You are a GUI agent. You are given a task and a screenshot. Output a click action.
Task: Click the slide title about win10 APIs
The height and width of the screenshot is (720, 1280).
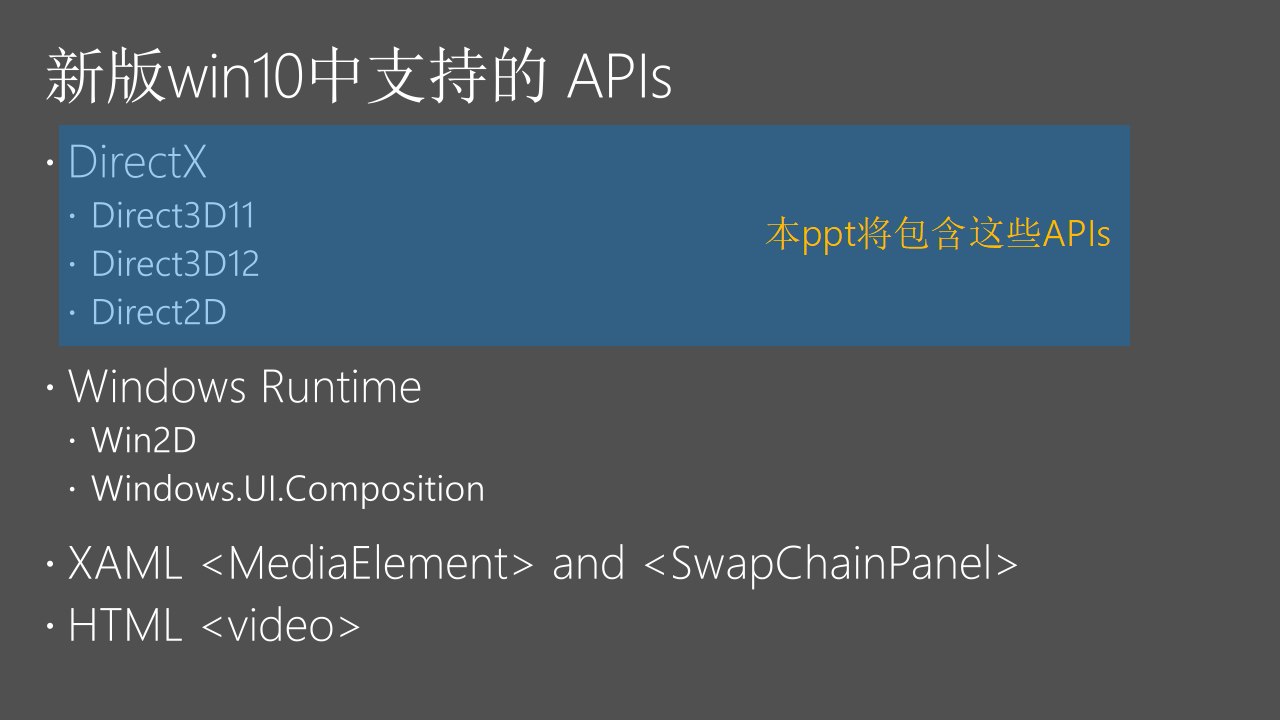pos(358,78)
